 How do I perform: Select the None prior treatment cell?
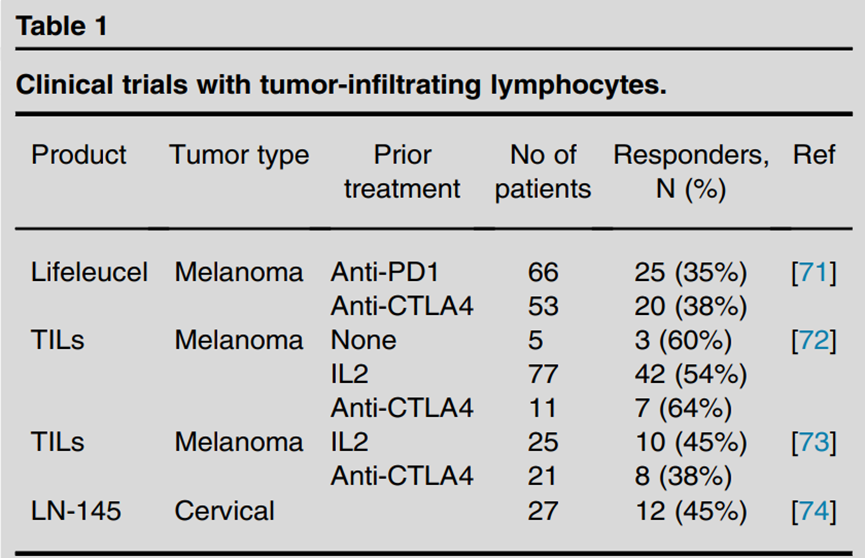tap(364, 340)
